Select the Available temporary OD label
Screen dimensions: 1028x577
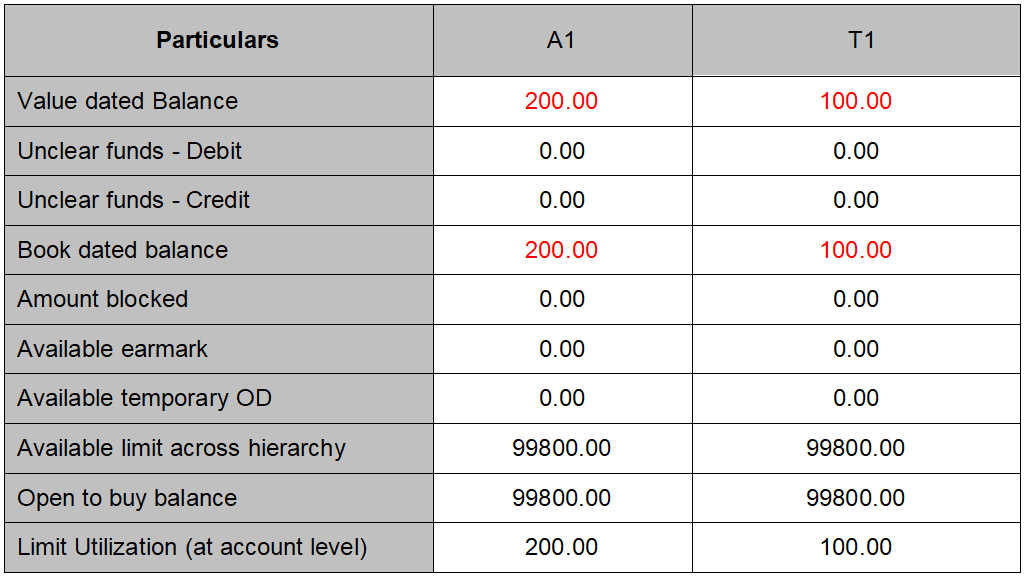coord(145,398)
